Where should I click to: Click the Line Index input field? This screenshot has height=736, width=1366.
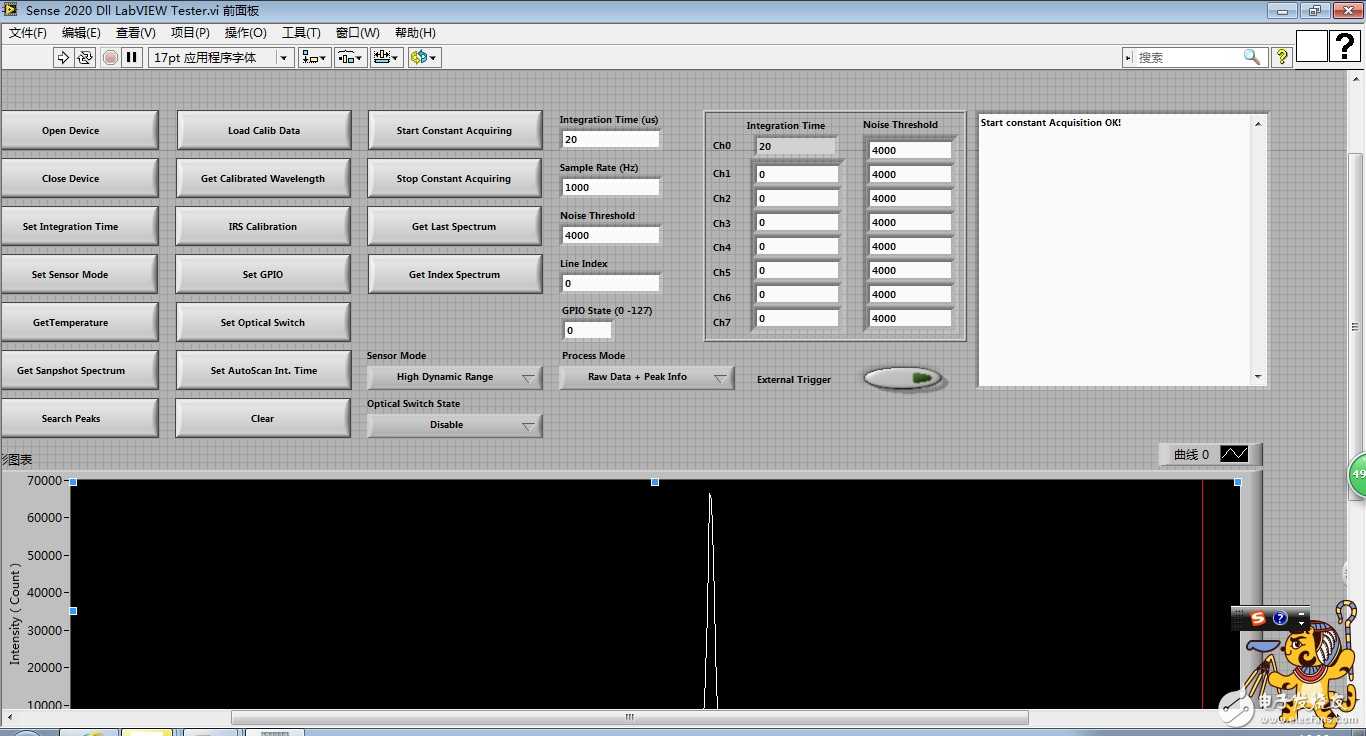pos(610,283)
